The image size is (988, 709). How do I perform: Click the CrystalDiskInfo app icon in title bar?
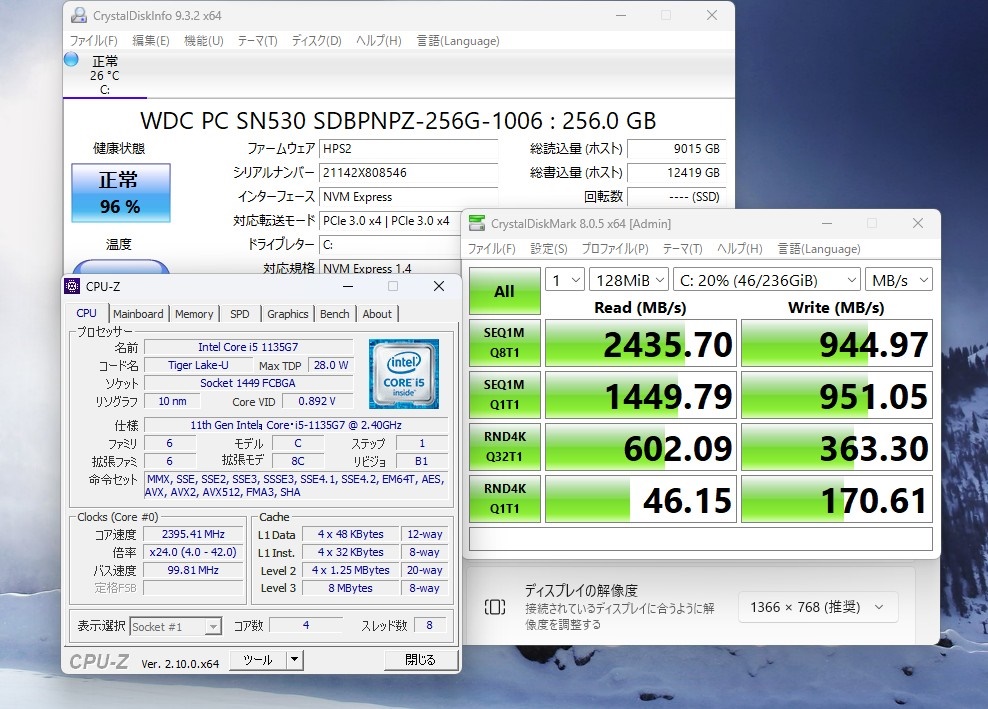click(79, 15)
